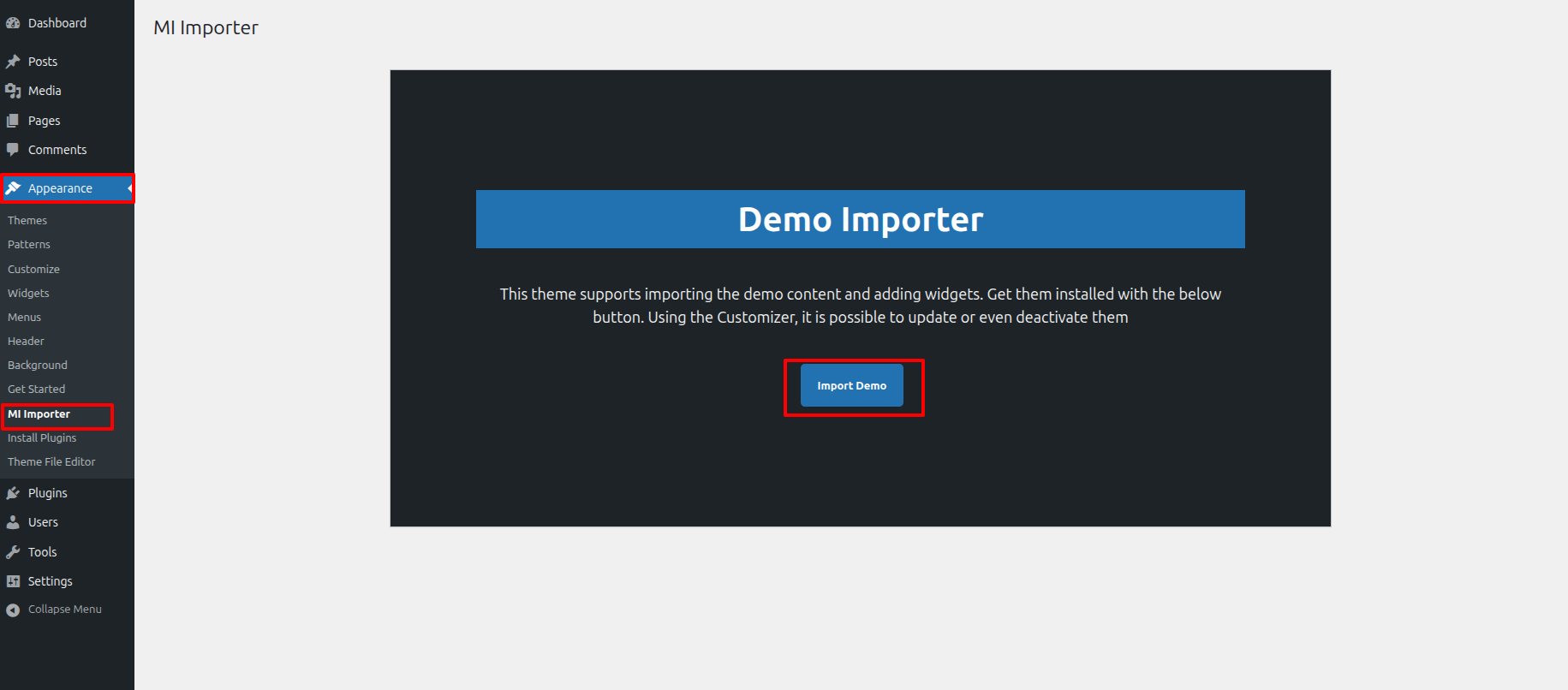
Task: Click the Comments speech bubble icon
Action: (13, 150)
